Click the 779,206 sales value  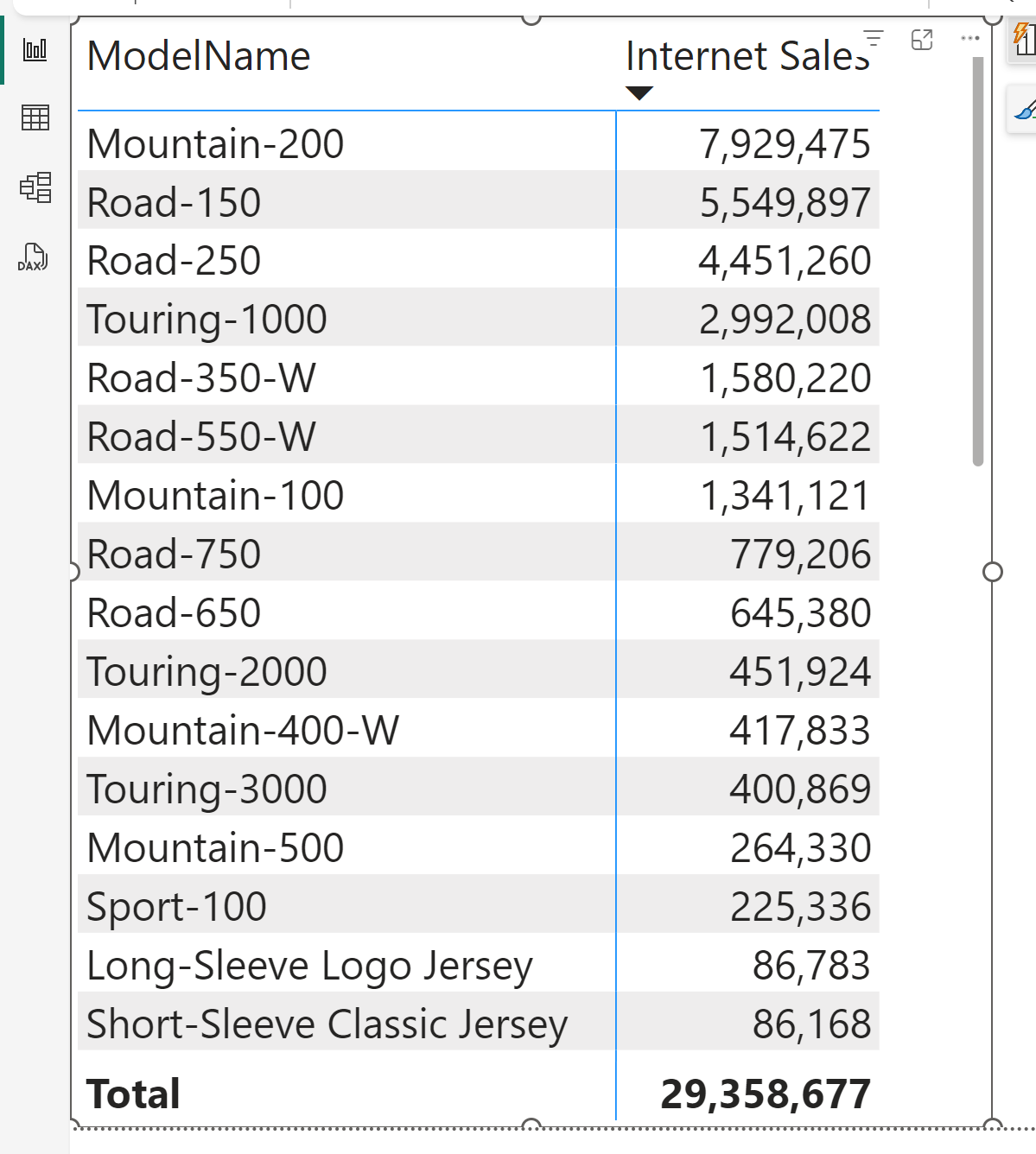click(x=801, y=555)
